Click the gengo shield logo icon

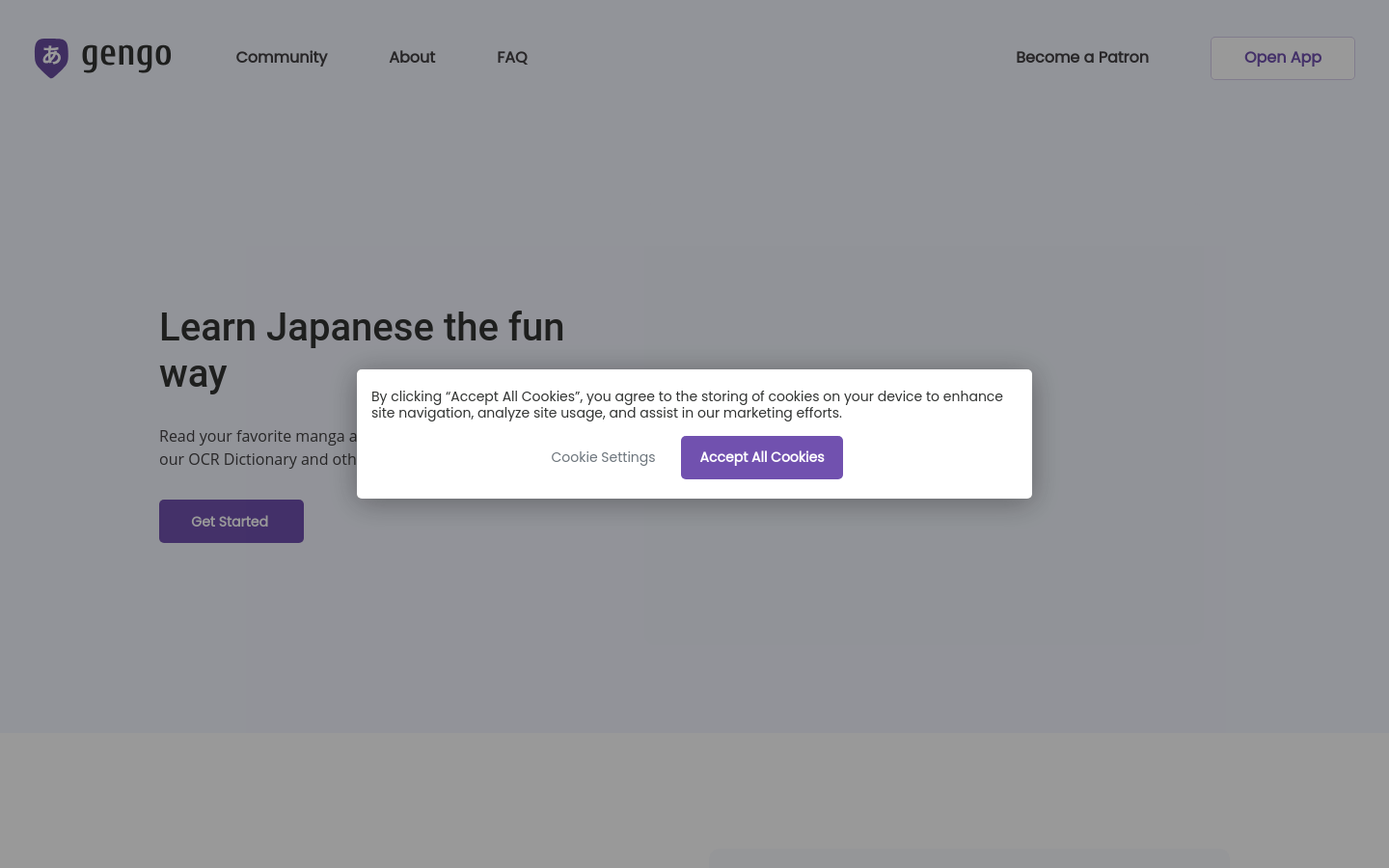tap(51, 58)
